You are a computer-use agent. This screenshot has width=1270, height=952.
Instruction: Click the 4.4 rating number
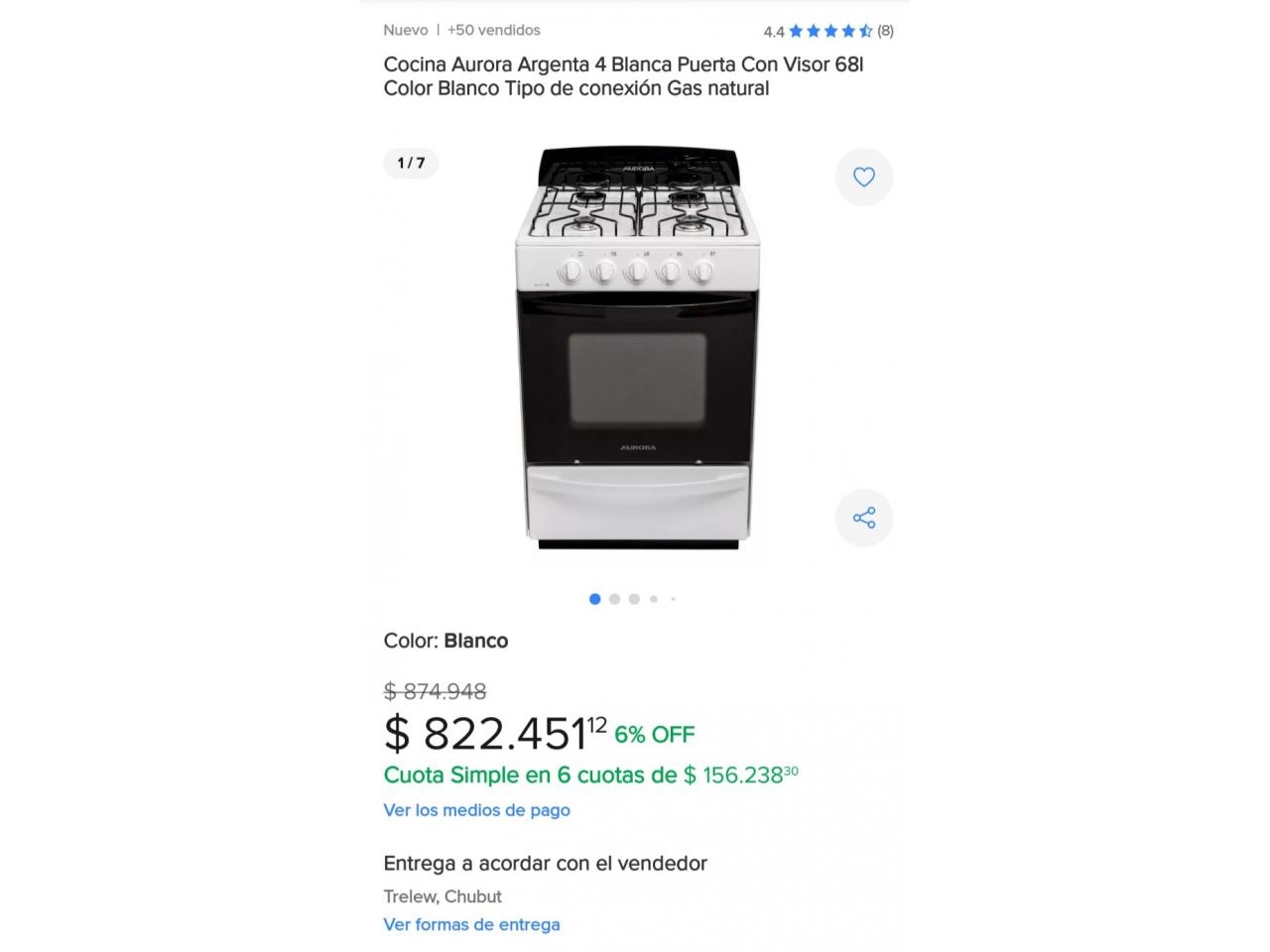[774, 32]
